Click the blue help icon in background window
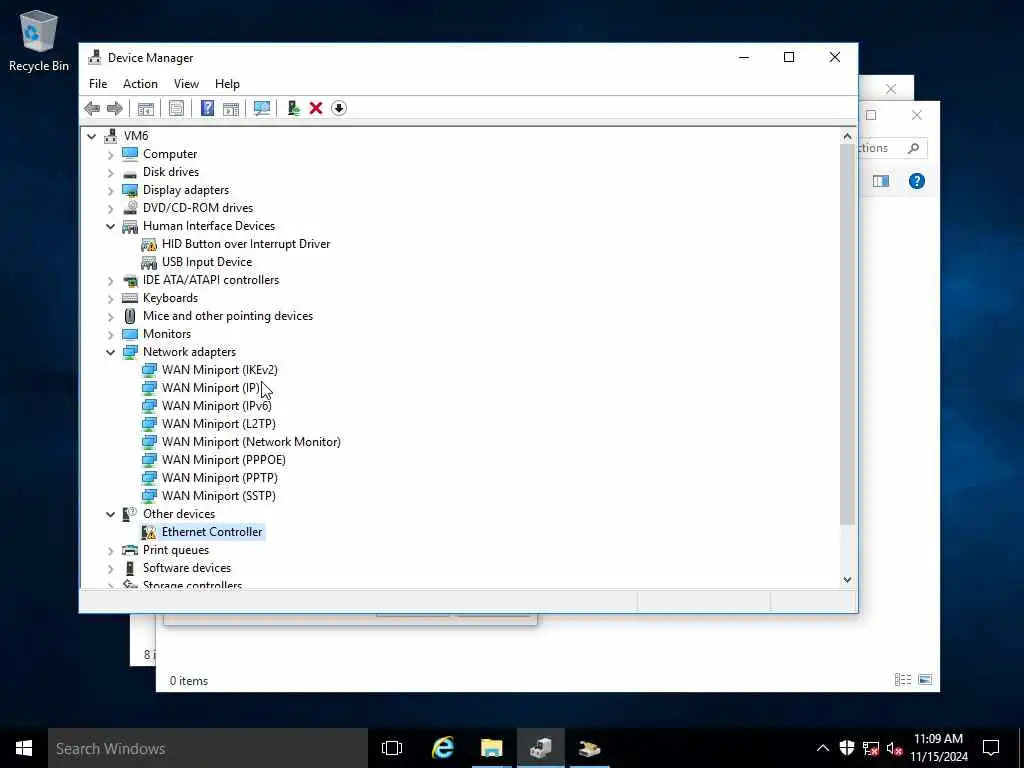 (916, 181)
